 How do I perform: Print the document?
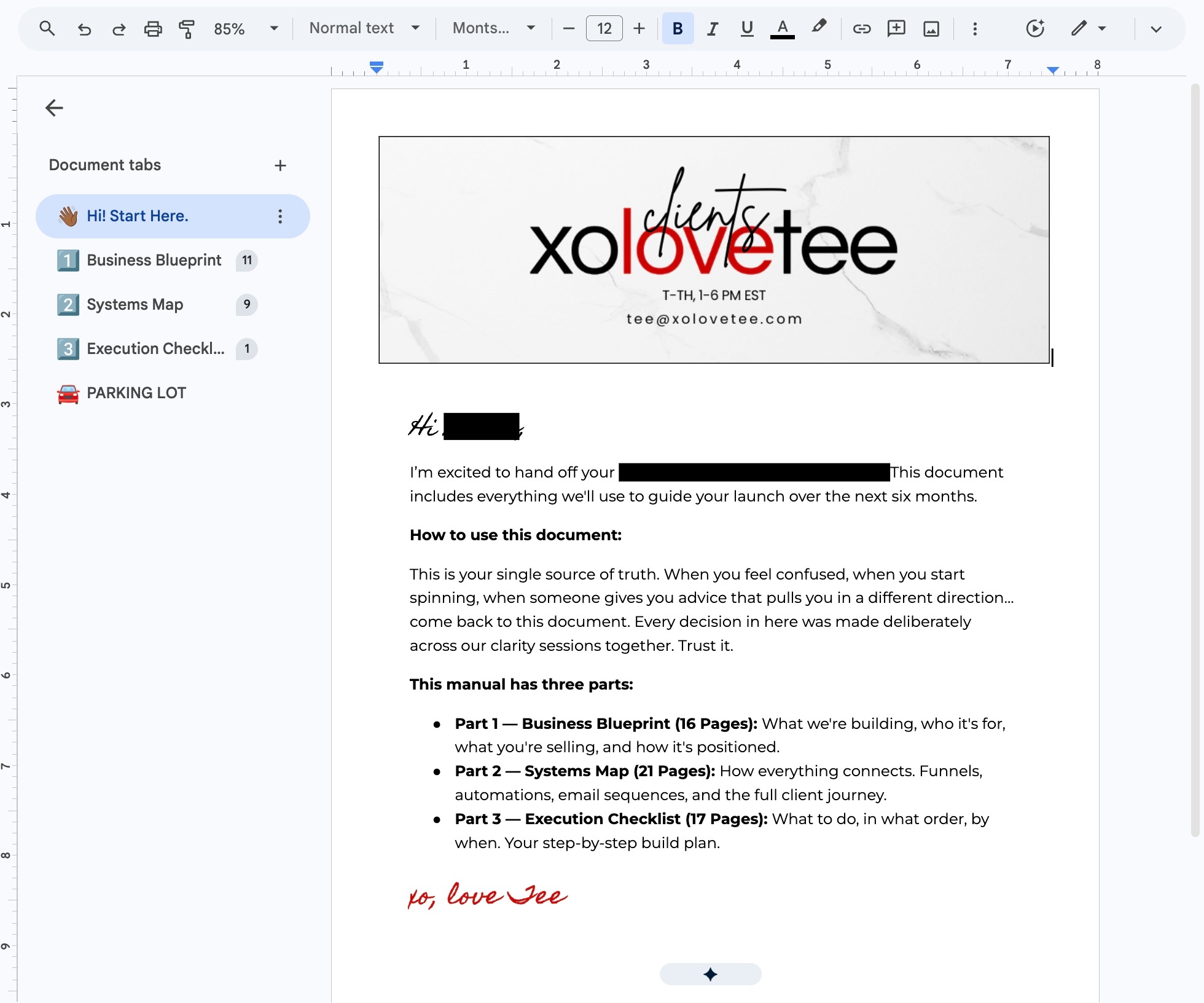153,28
